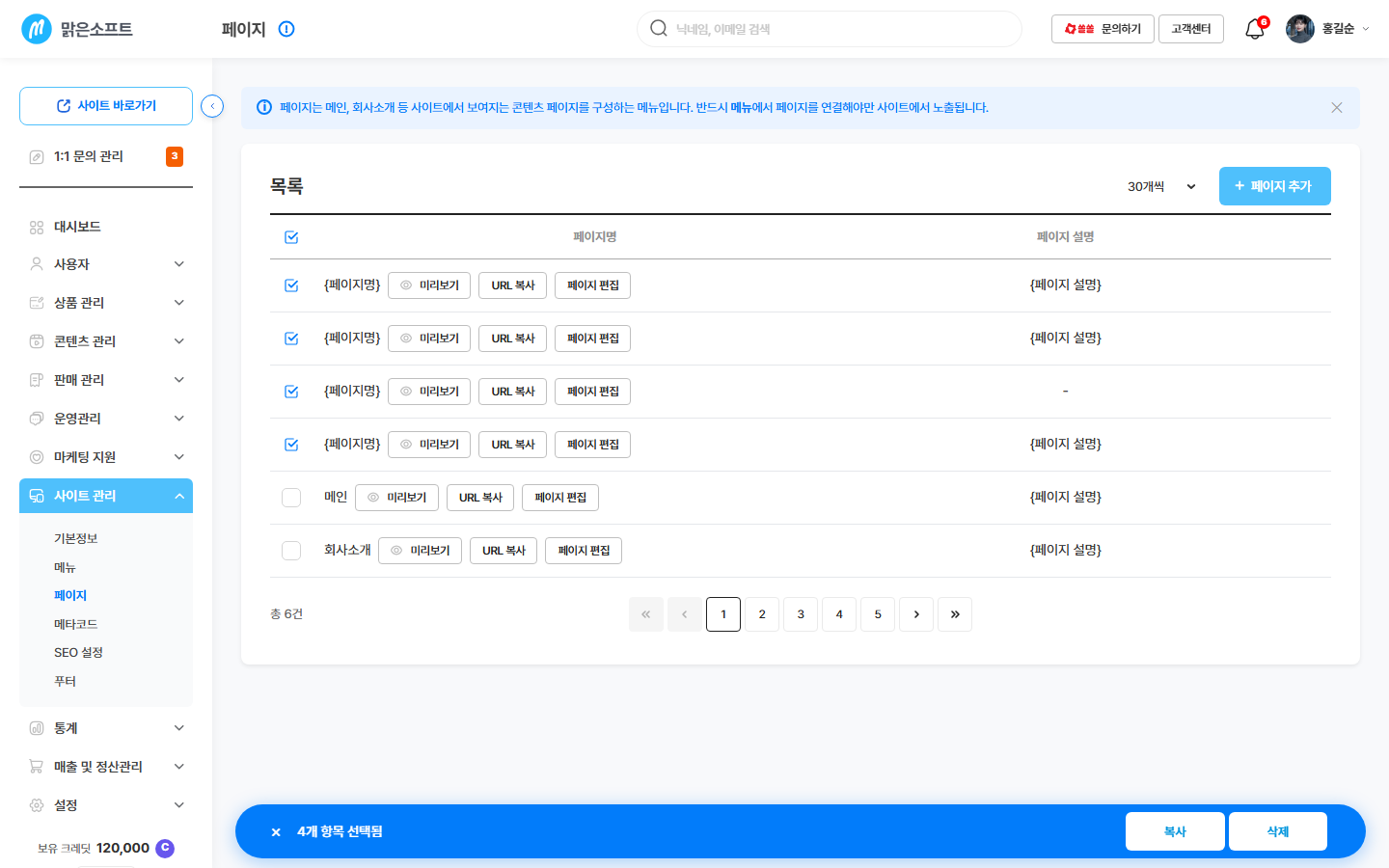The height and width of the screenshot is (868, 1389).
Task: Click the 사용자 person icon
Action: point(37,263)
